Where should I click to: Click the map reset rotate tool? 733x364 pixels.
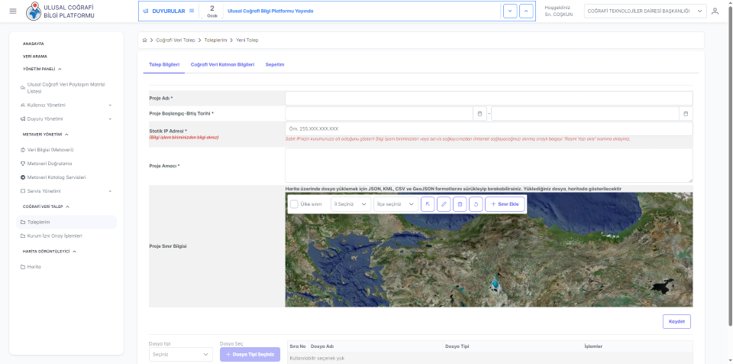(x=476, y=204)
